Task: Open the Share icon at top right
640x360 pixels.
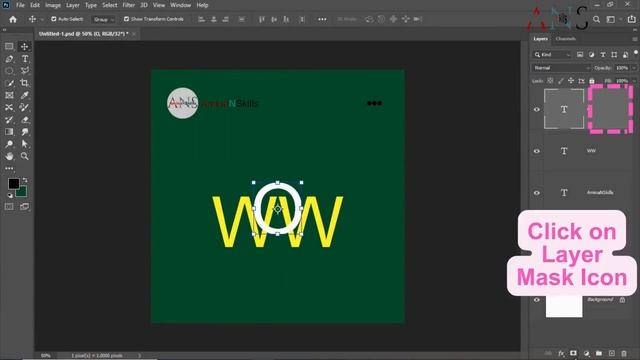Action: pyautogui.click(x=631, y=19)
